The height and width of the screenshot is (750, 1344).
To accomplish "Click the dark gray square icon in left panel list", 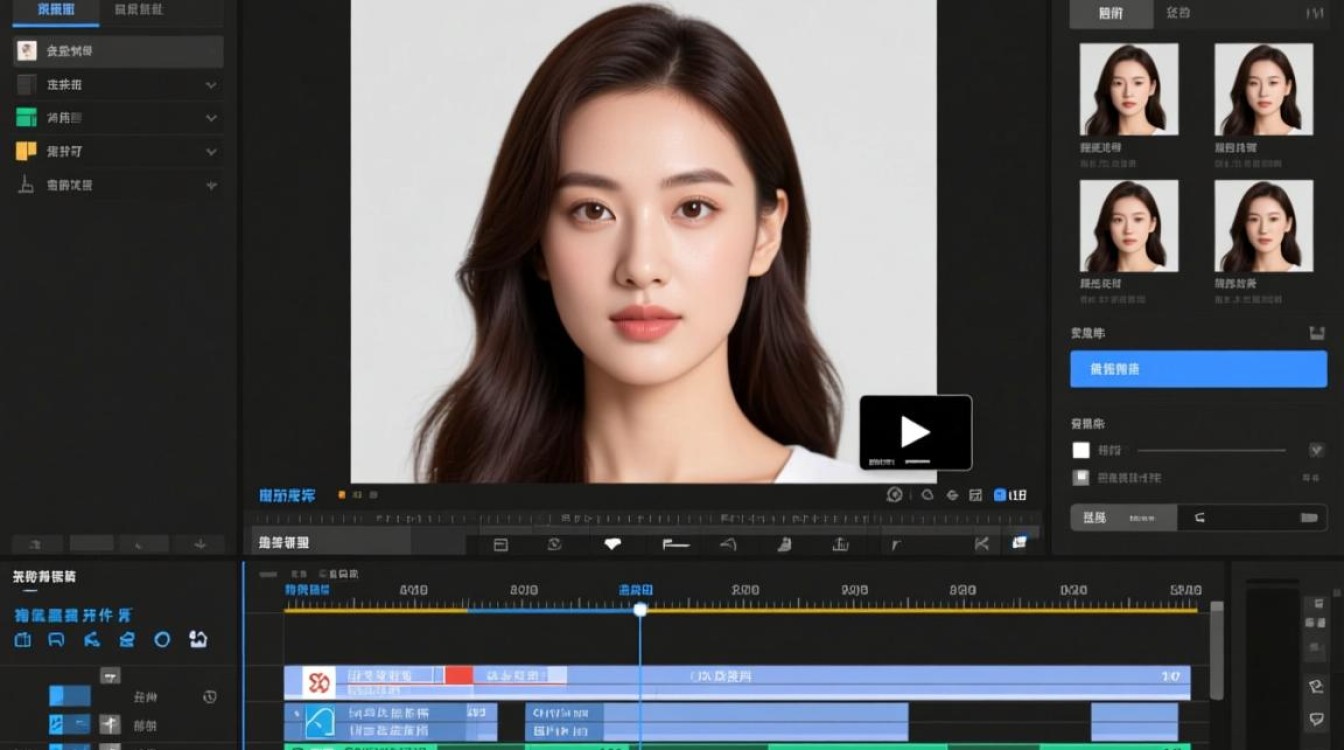I will pyautogui.click(x=26, y=85).
